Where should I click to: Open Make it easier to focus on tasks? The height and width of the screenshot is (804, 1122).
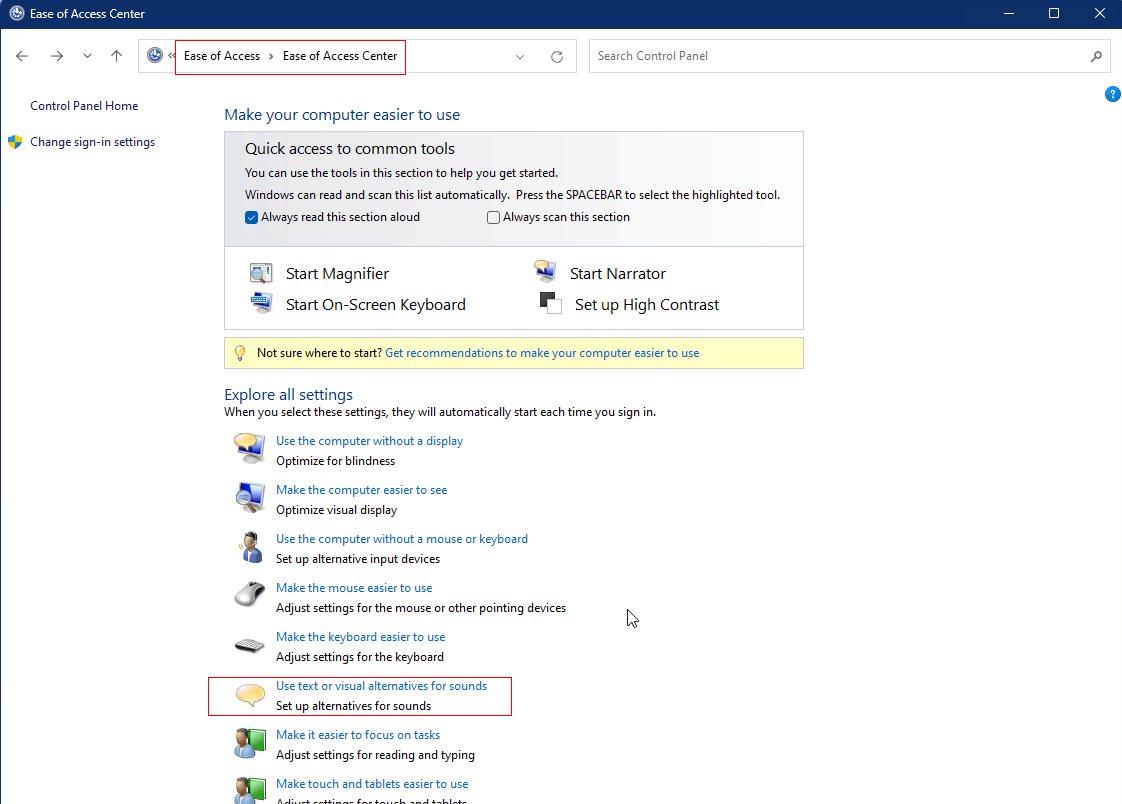(x=358, y=735)
